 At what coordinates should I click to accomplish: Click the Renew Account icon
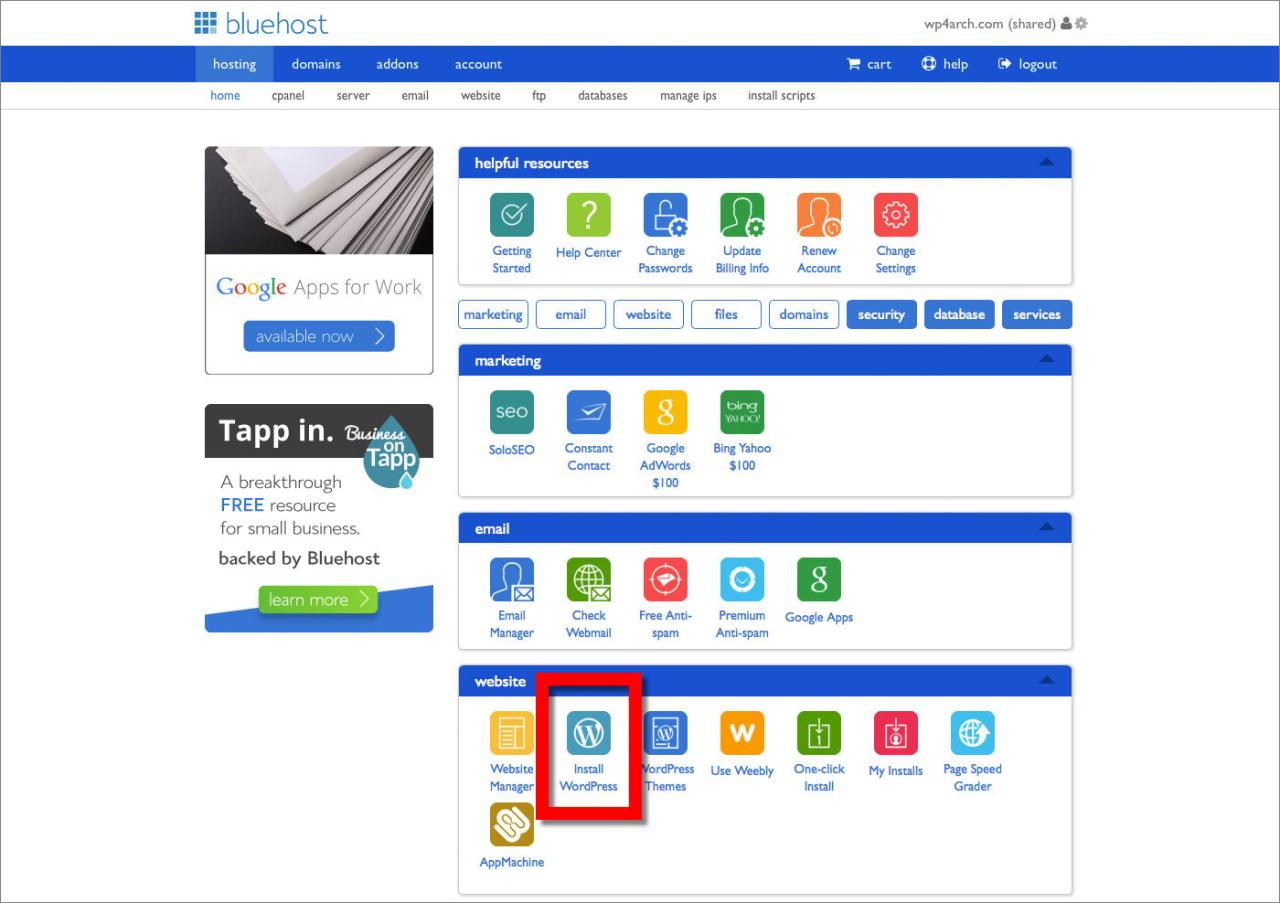click(x=819, y=215)
